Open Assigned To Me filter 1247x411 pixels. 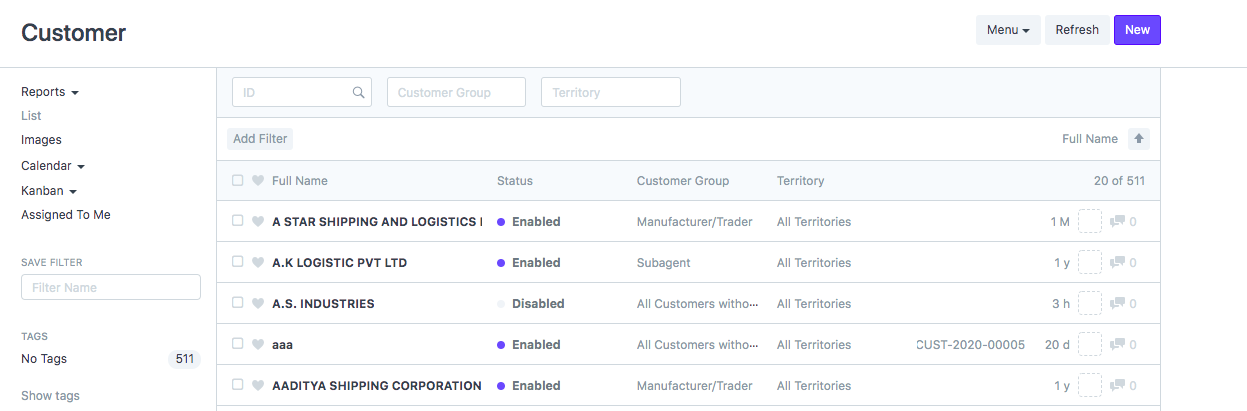[x=66, y=214]
